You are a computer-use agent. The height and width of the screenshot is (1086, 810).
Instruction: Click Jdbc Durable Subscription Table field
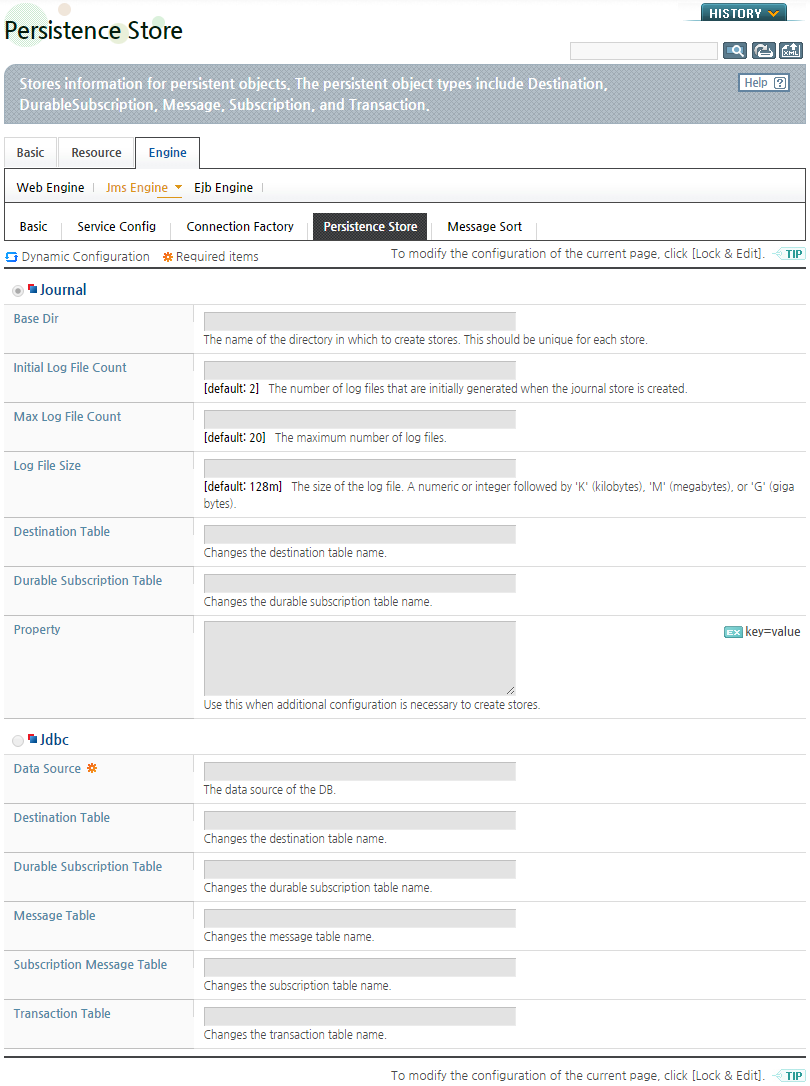click(x=360, y=869)
